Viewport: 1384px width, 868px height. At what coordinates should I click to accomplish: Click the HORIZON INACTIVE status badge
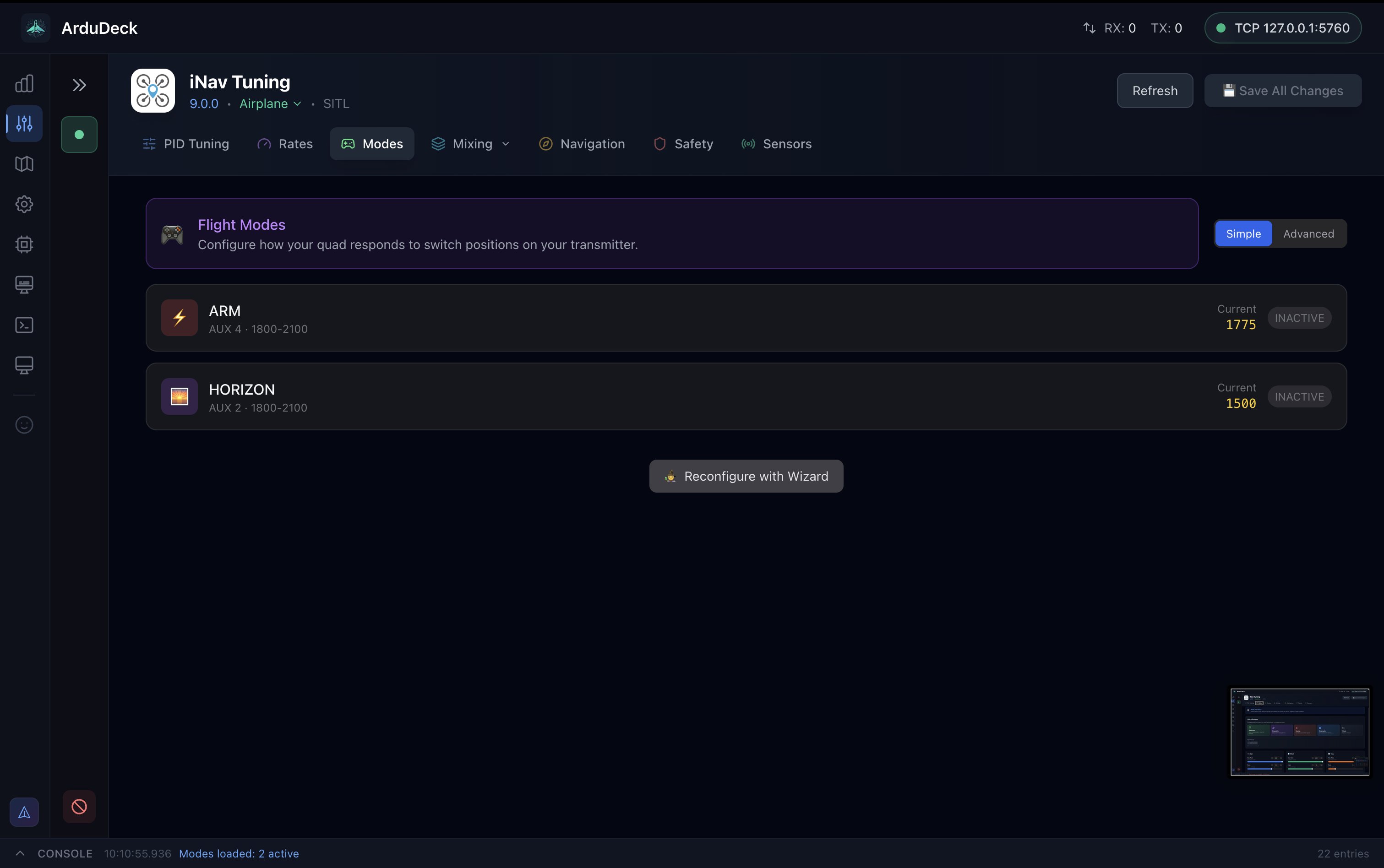(x=1300, y=396)
